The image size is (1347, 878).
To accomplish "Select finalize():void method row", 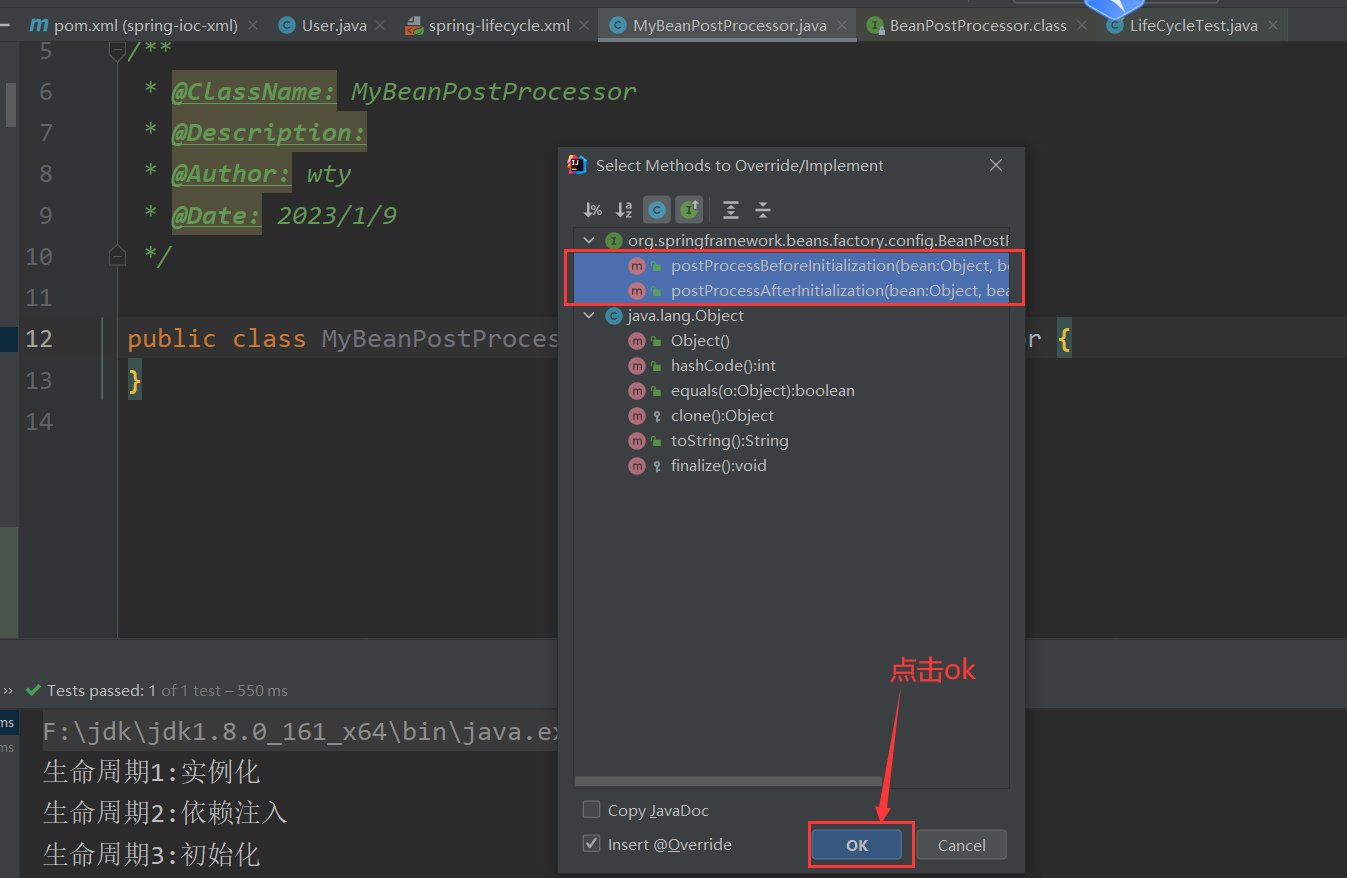I will [x=792, y=466].
